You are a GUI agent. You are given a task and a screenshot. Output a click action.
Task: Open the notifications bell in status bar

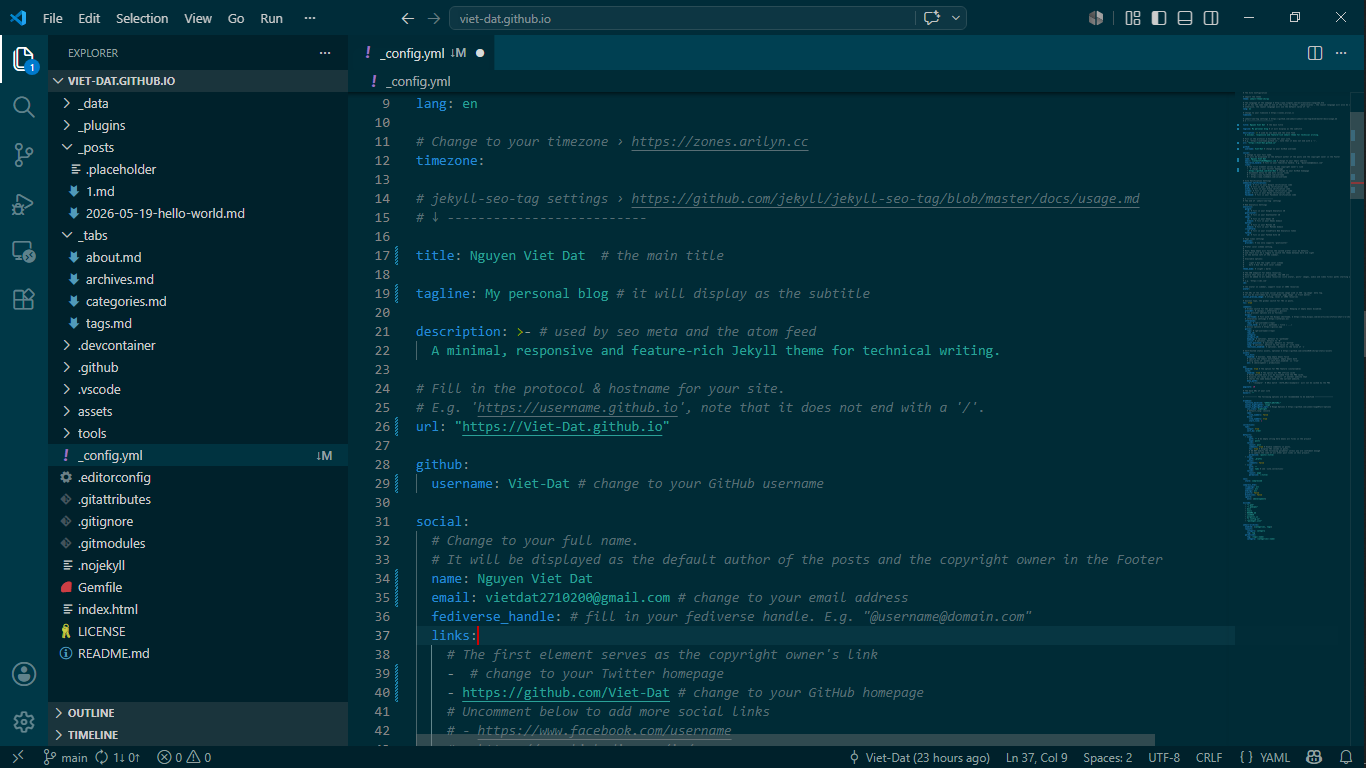1344,758
